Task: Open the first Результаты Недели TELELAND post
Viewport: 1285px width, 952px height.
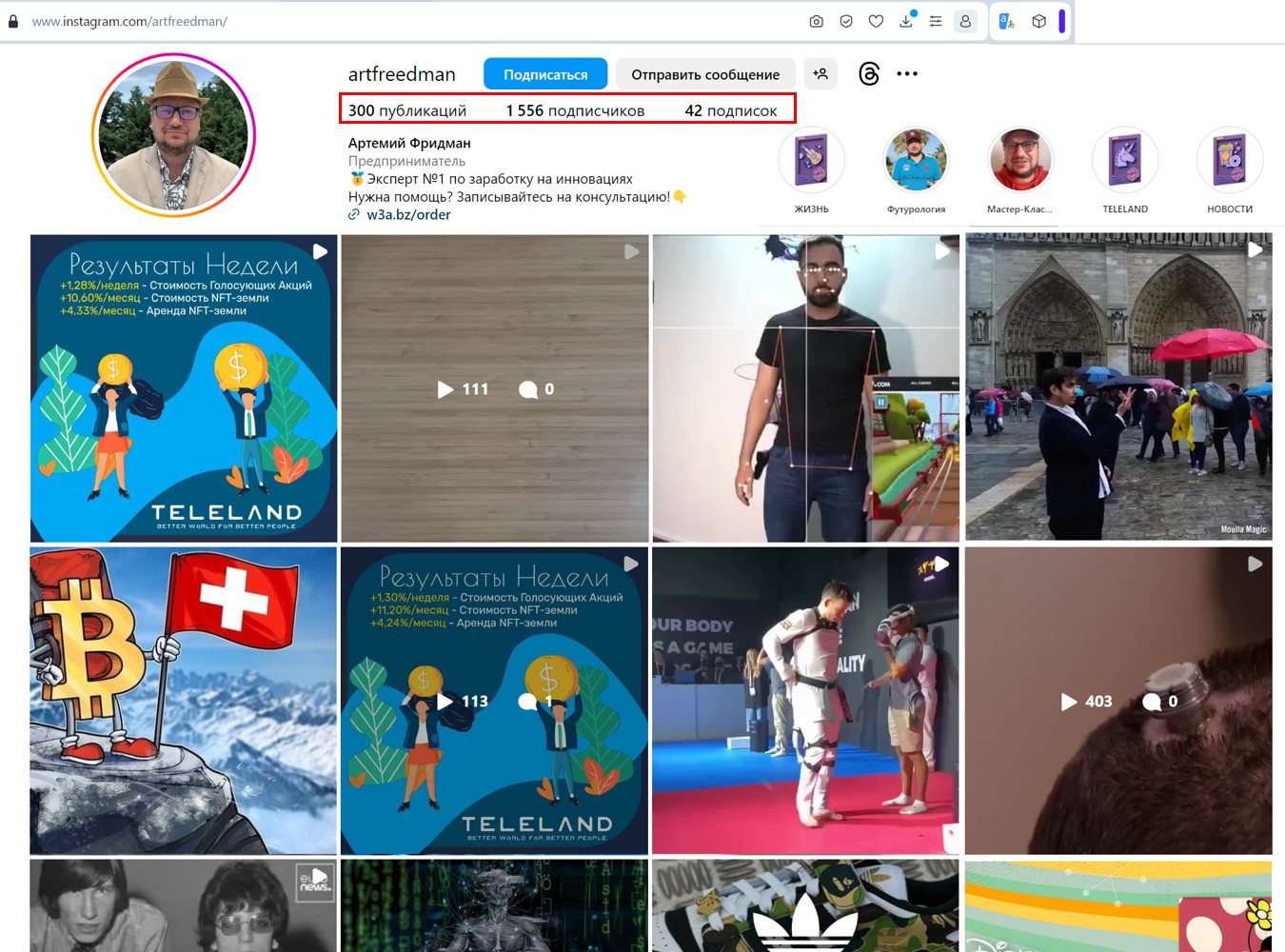Action: [x=184, y=388]
